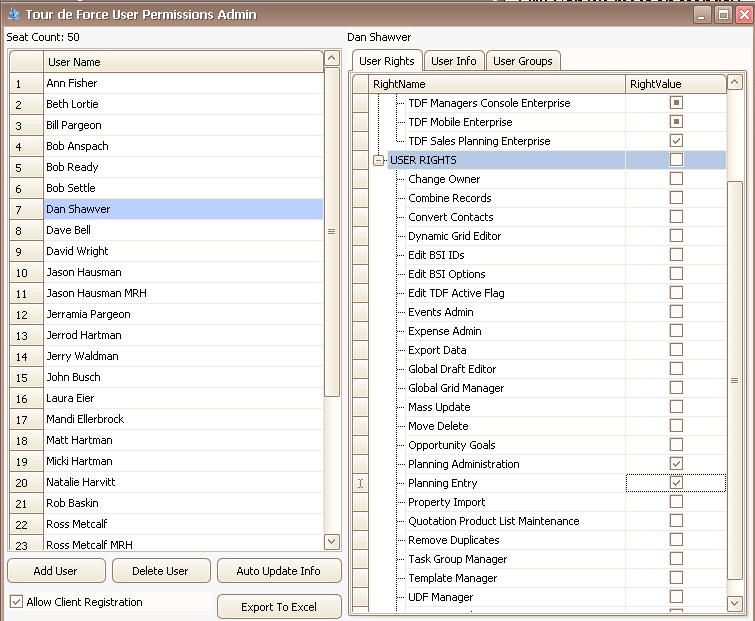Select user Dan Shawver in list
Screen dimensions: 755x621
[x=183, y=209]
